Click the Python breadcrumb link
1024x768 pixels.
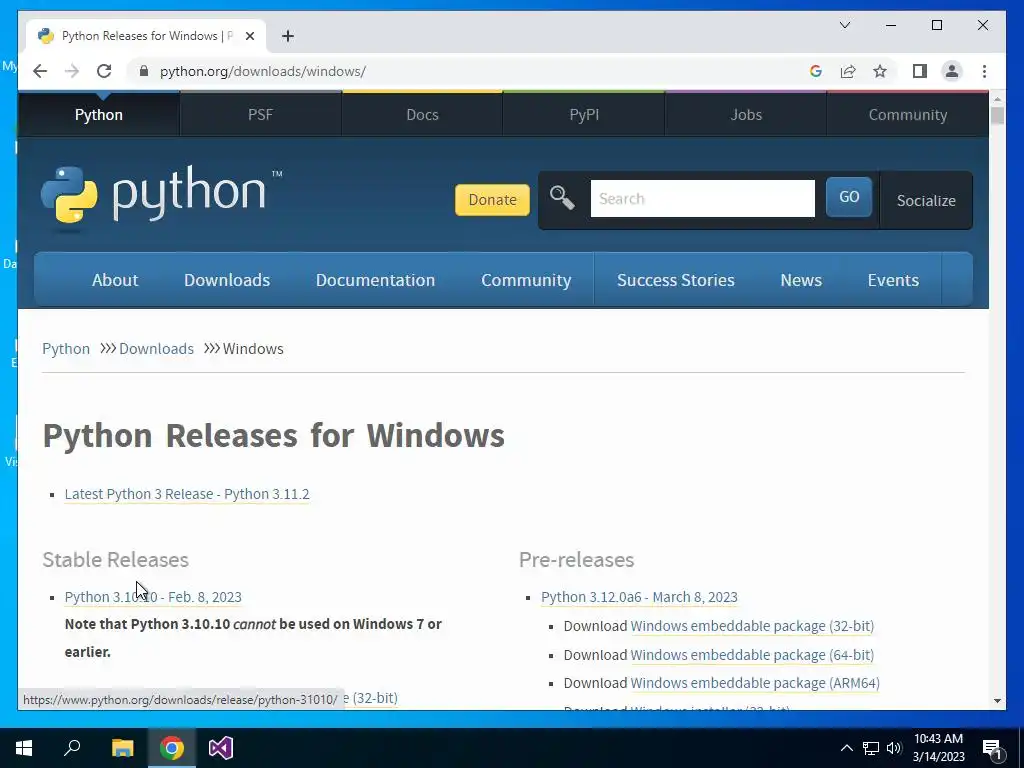66,348
